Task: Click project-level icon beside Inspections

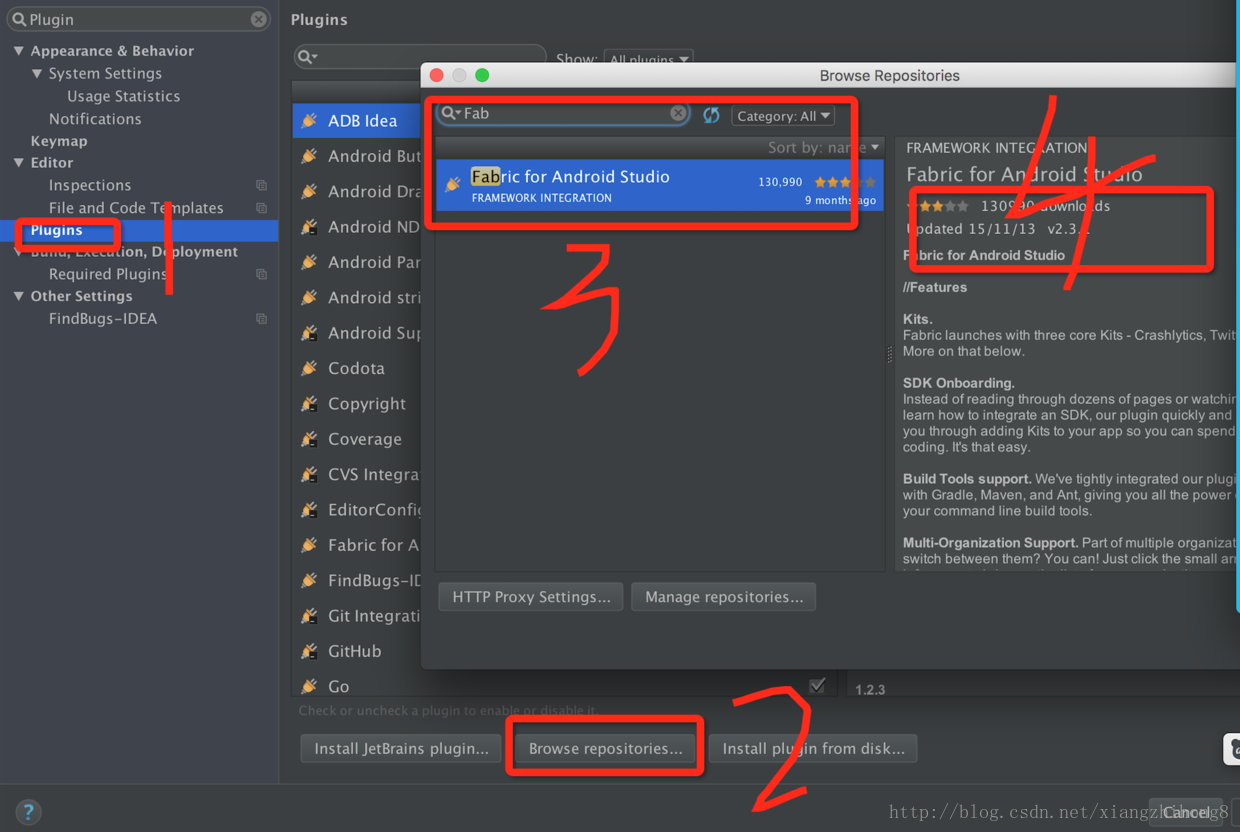Action: click(x=261, y=185)
